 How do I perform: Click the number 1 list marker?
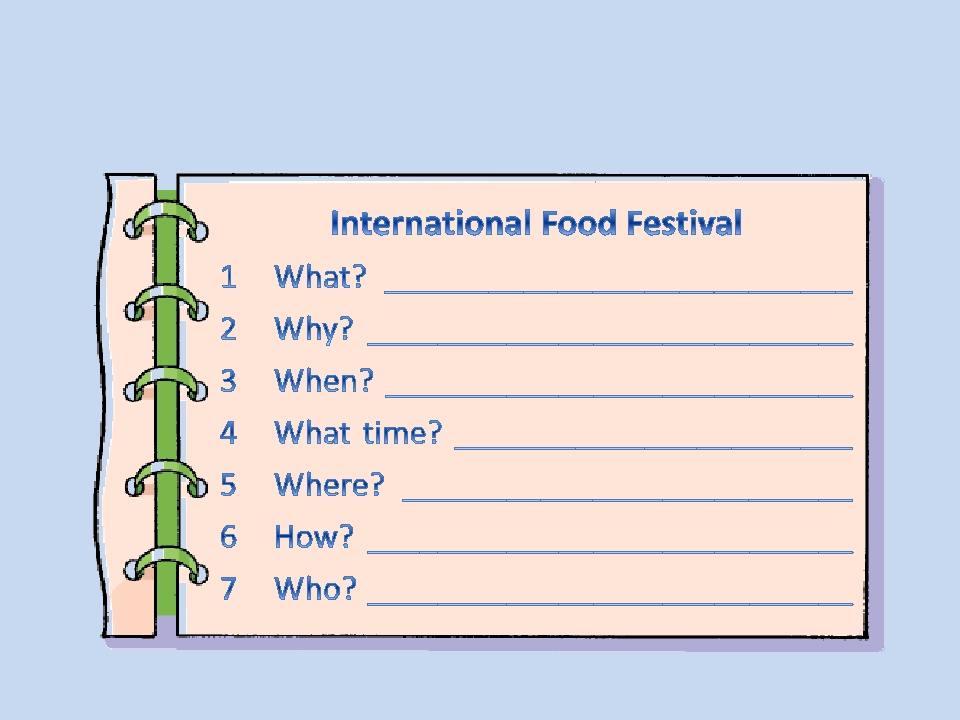(x=228, y=277)
